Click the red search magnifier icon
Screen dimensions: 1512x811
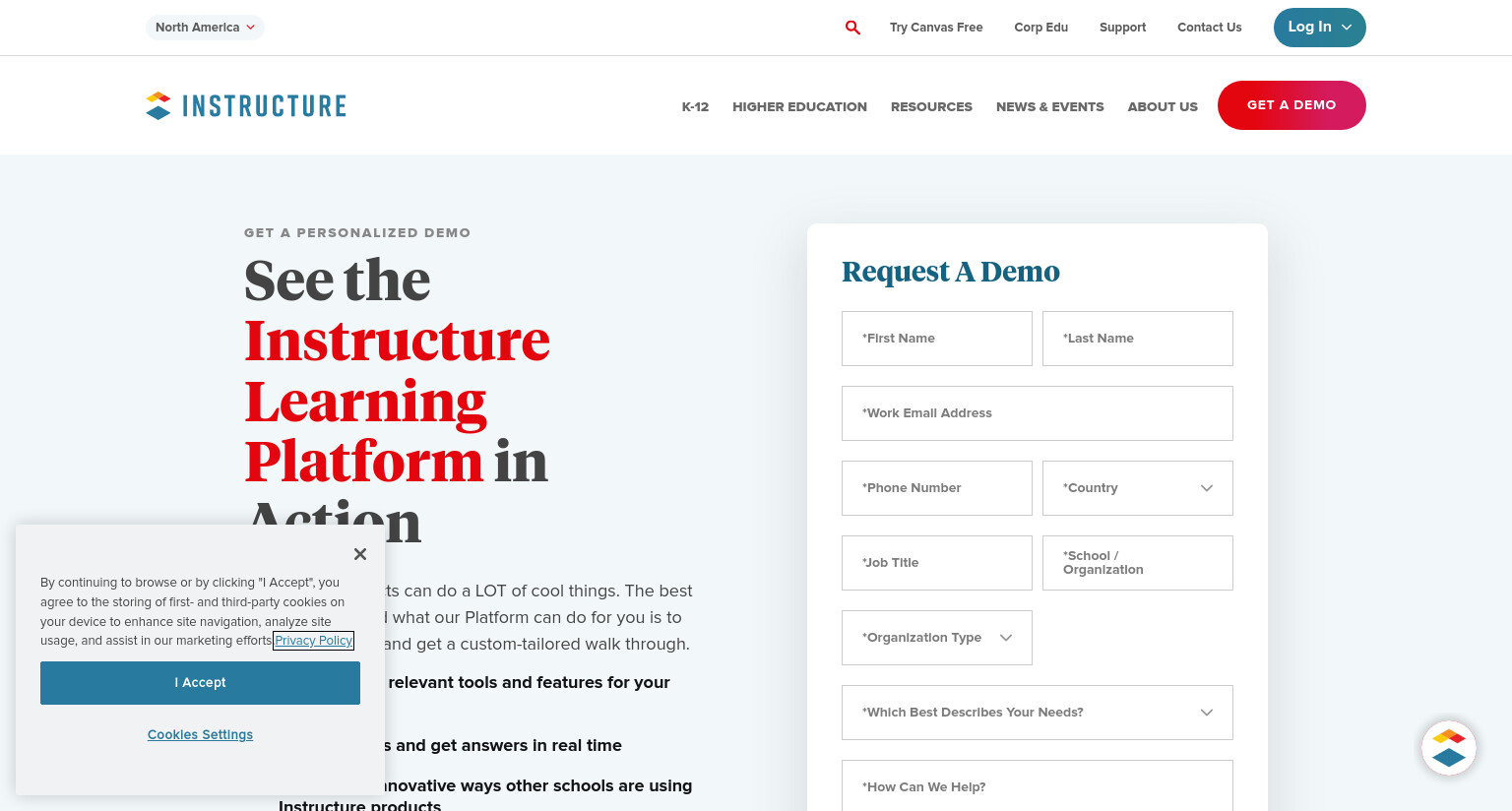[x=852, y=28]
